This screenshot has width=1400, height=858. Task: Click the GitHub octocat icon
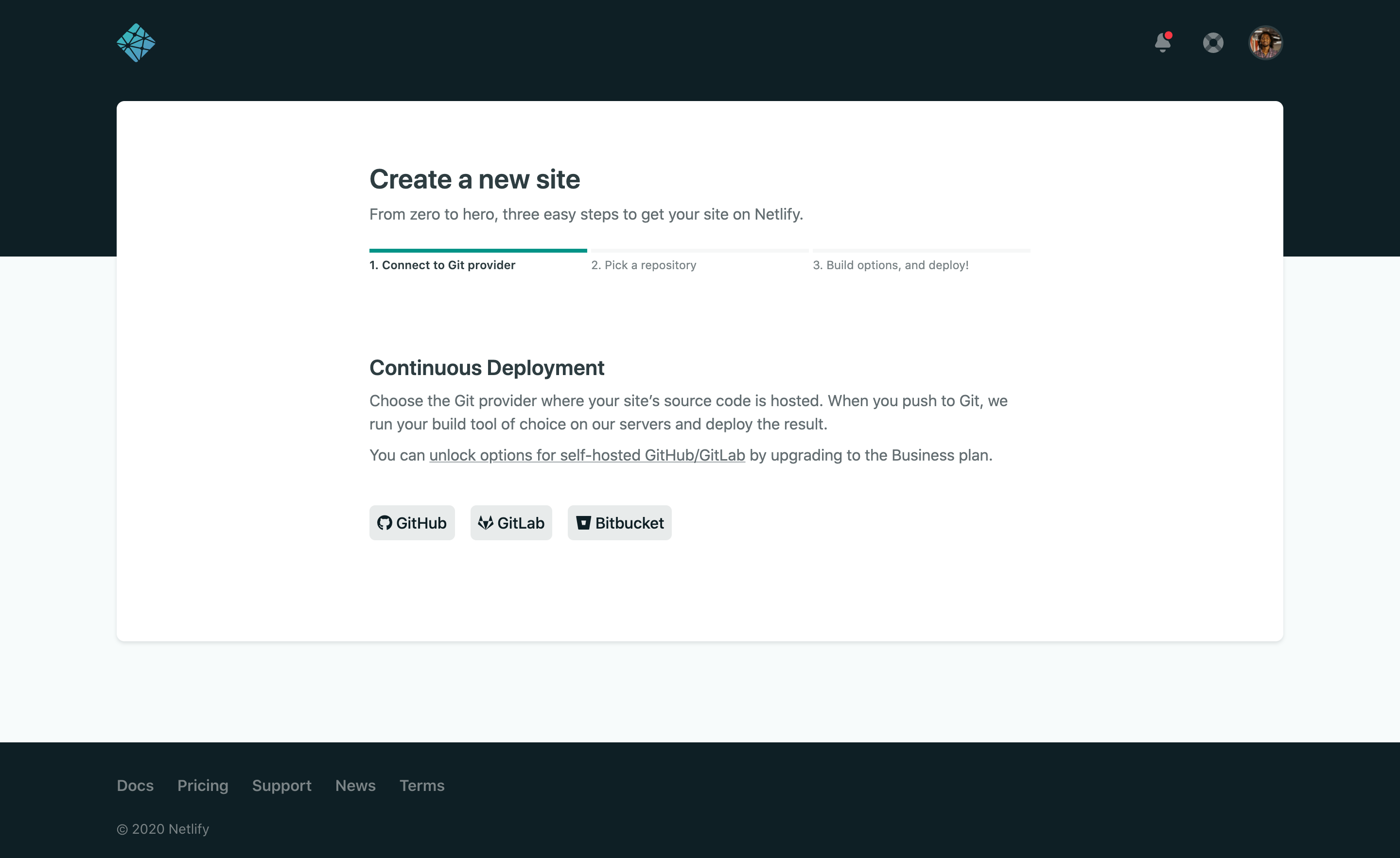[385, 522]
